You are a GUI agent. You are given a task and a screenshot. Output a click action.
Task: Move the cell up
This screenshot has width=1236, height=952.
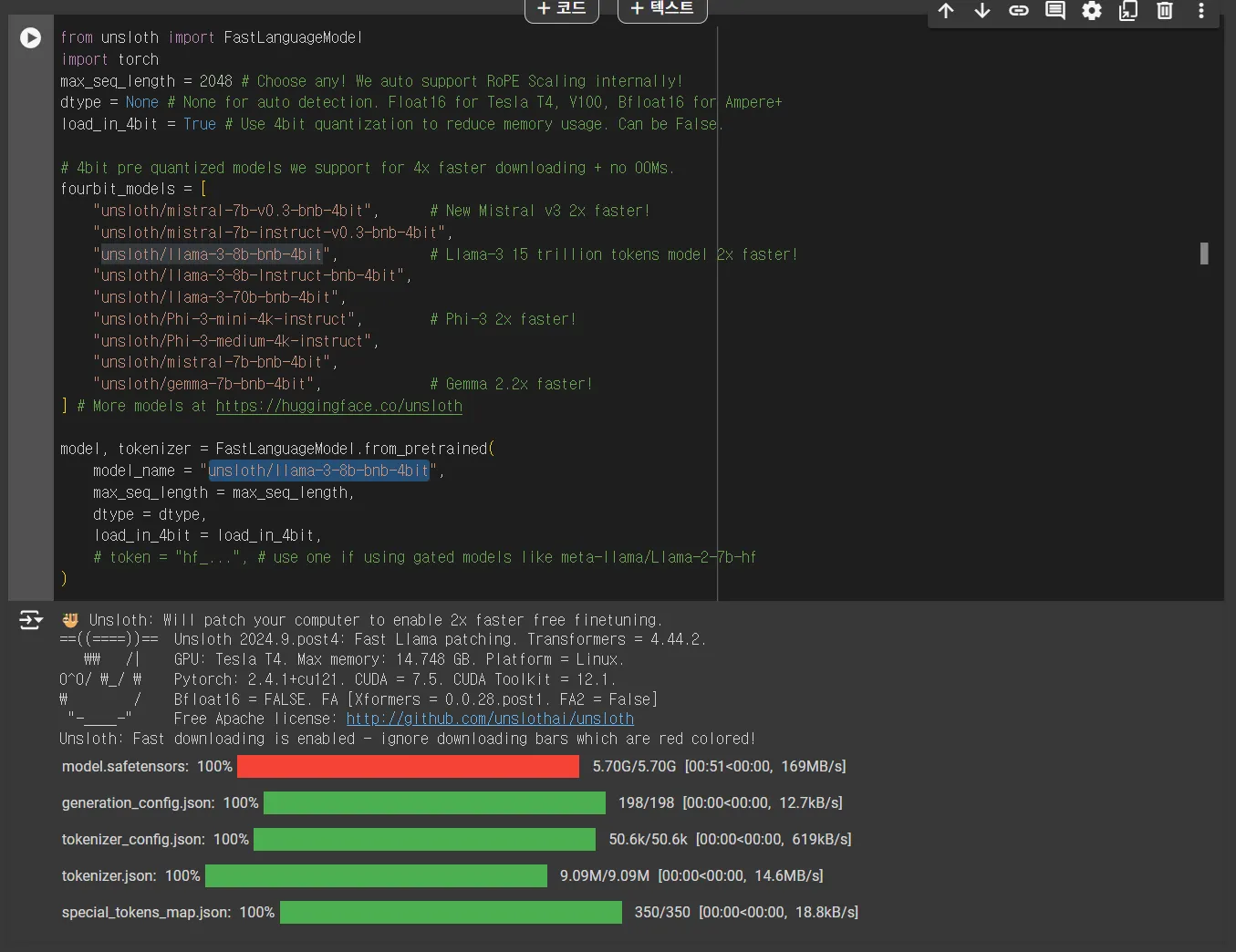pos(946,11)
